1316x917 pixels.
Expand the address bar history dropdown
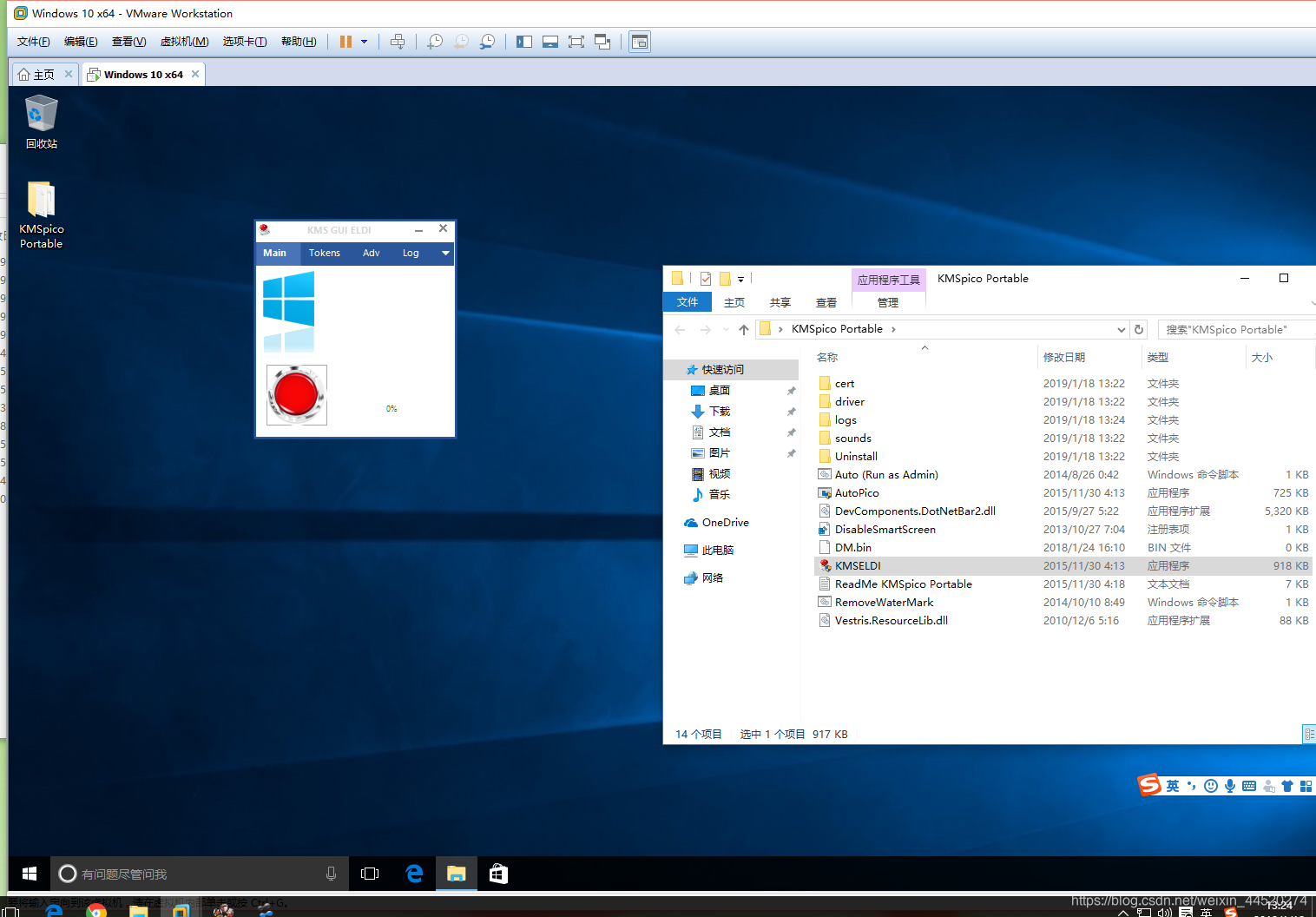[x=1122, y=330]
